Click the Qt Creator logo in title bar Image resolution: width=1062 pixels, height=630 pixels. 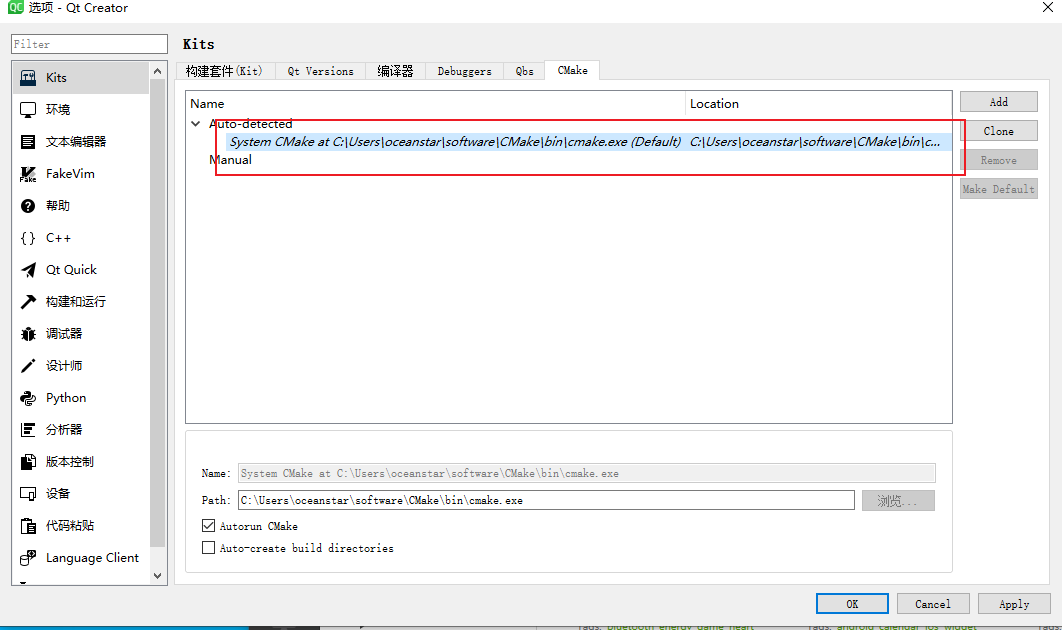(15, 7)
